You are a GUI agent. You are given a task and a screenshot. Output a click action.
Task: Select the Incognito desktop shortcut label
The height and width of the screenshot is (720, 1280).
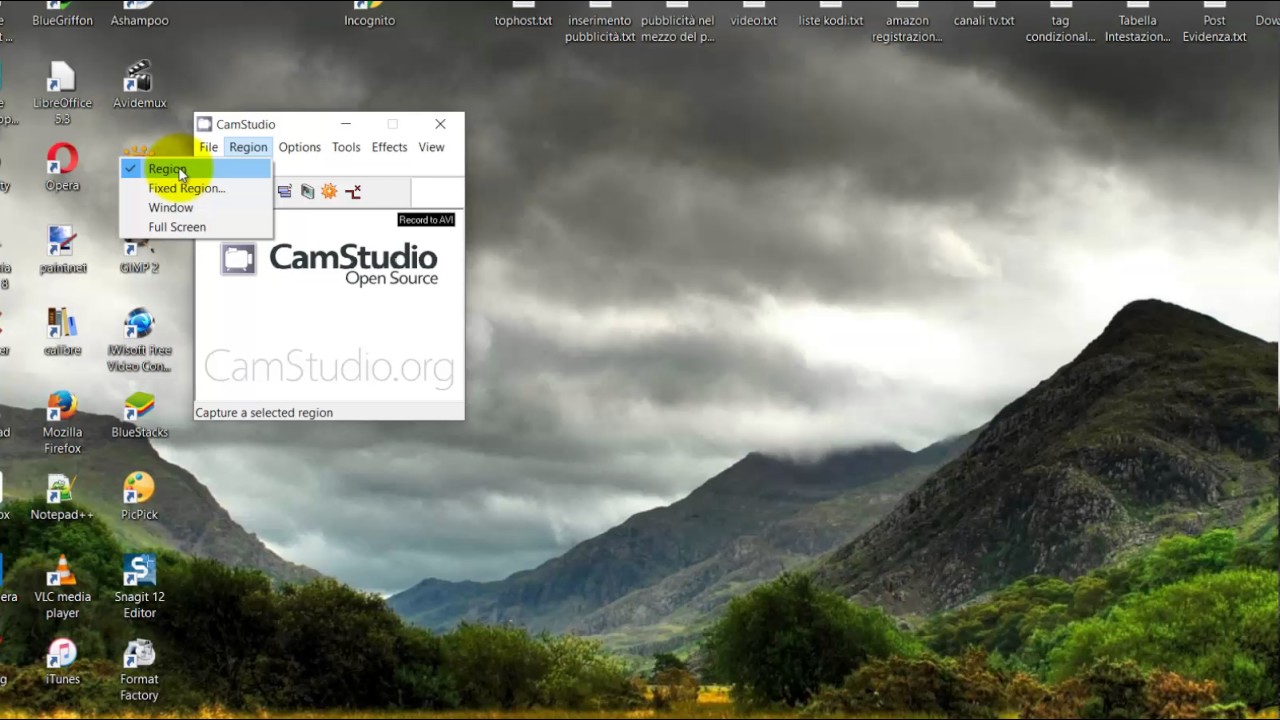click(369, 20)
